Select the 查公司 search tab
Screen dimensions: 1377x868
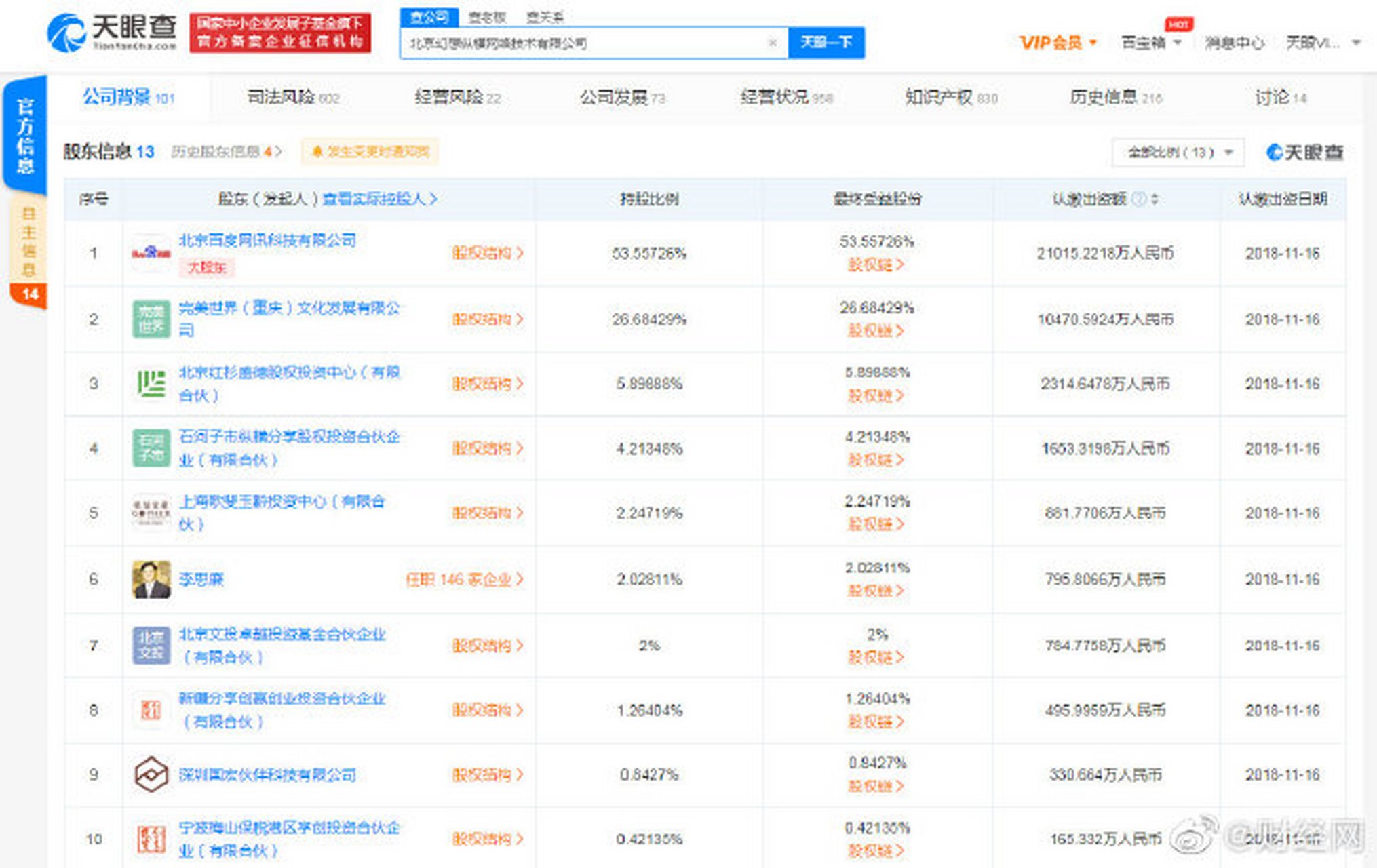point(429,17)
